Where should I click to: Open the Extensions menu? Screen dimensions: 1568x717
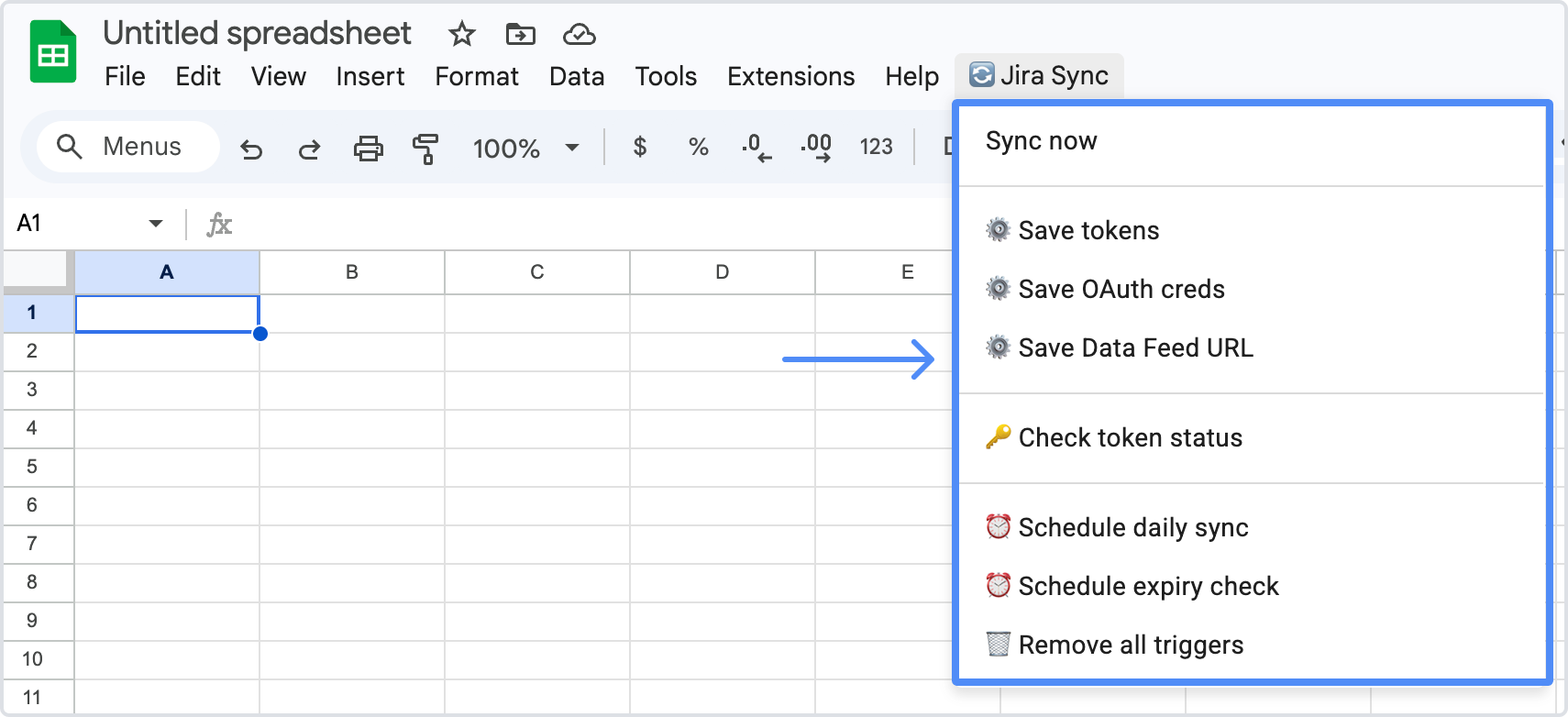(791, 76)
